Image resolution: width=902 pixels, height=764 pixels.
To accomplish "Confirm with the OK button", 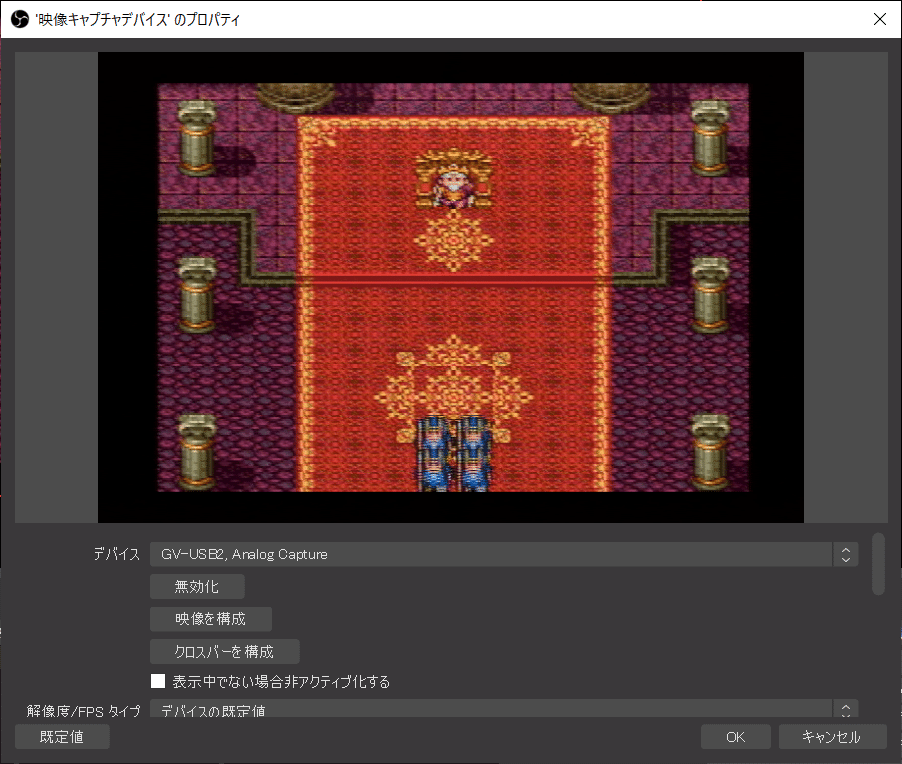I will (735, 736).
